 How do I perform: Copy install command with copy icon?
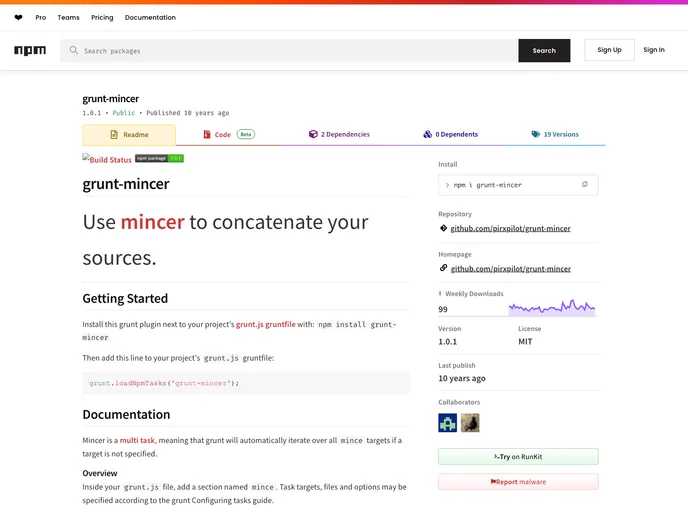(x=584, y=185)
